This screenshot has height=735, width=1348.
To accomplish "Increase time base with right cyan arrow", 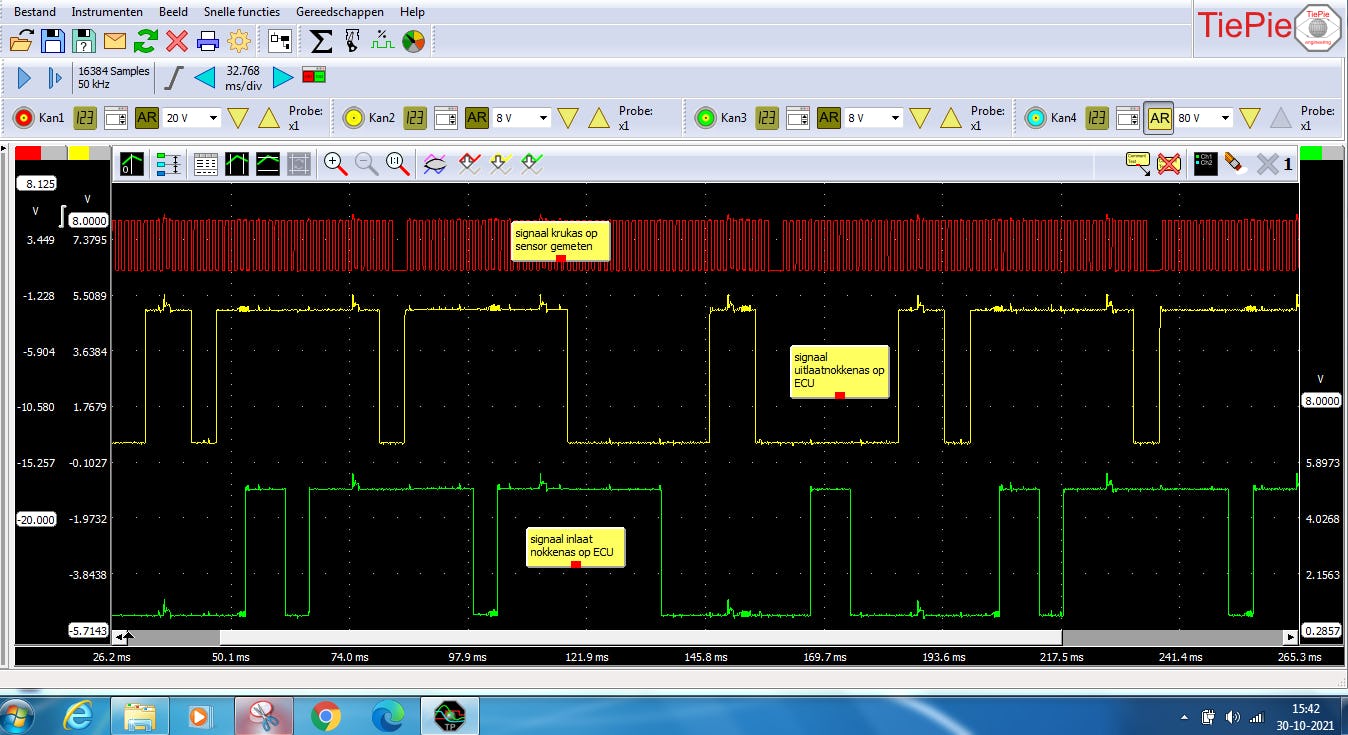I will pyautogui.click(x=283, y=78).
